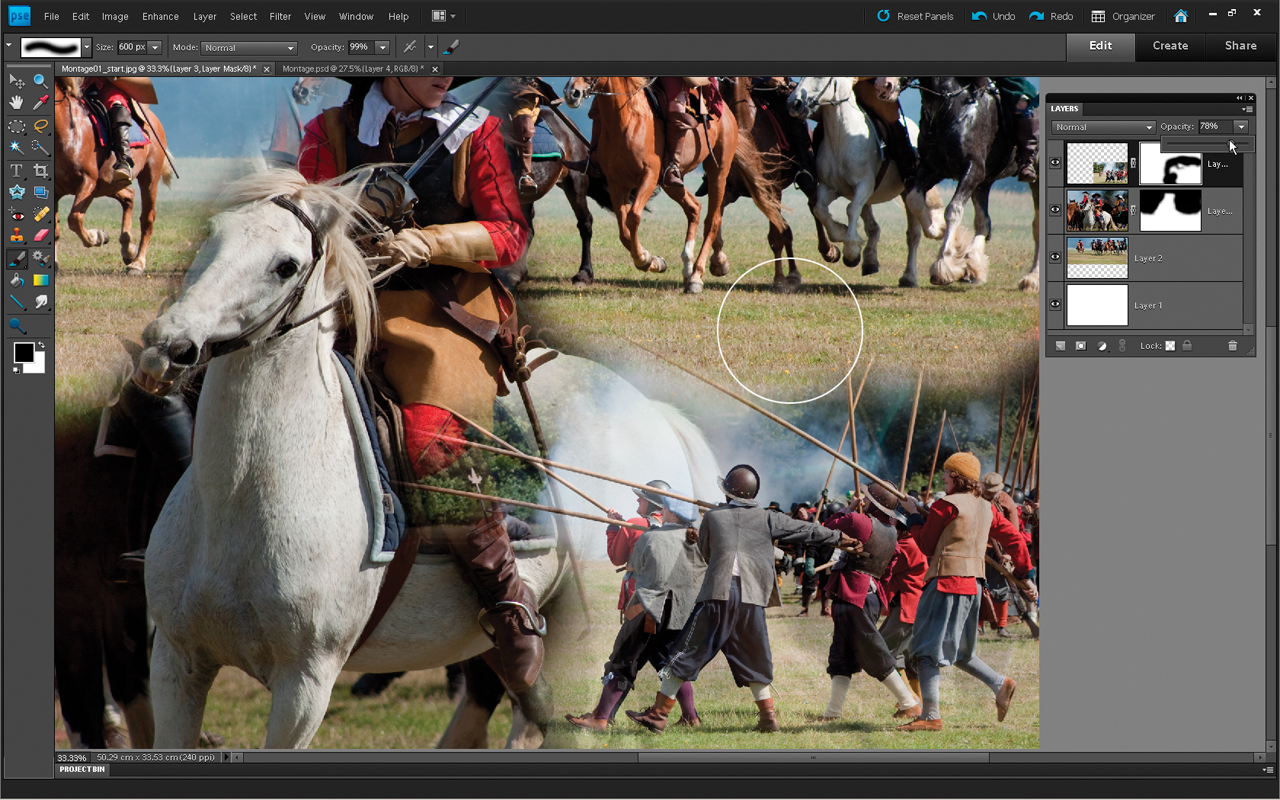Screen dimensions: 1280x800
Task: Click the foreground black color swatch
Action: [x=23, y=352]
